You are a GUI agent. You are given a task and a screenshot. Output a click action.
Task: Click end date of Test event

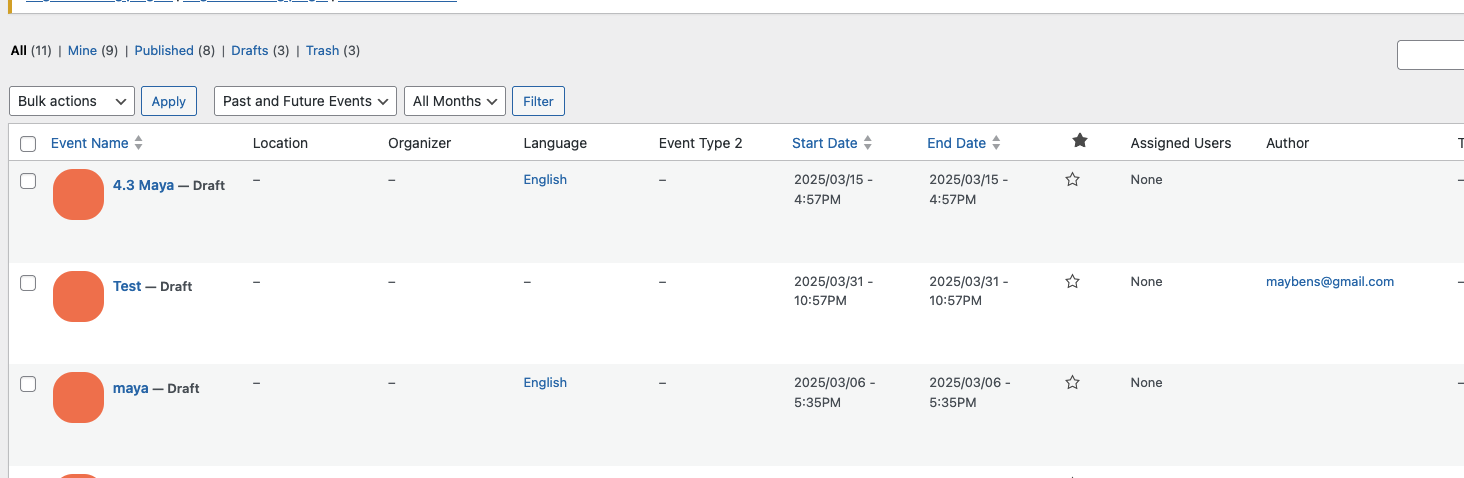pos(969,292)
